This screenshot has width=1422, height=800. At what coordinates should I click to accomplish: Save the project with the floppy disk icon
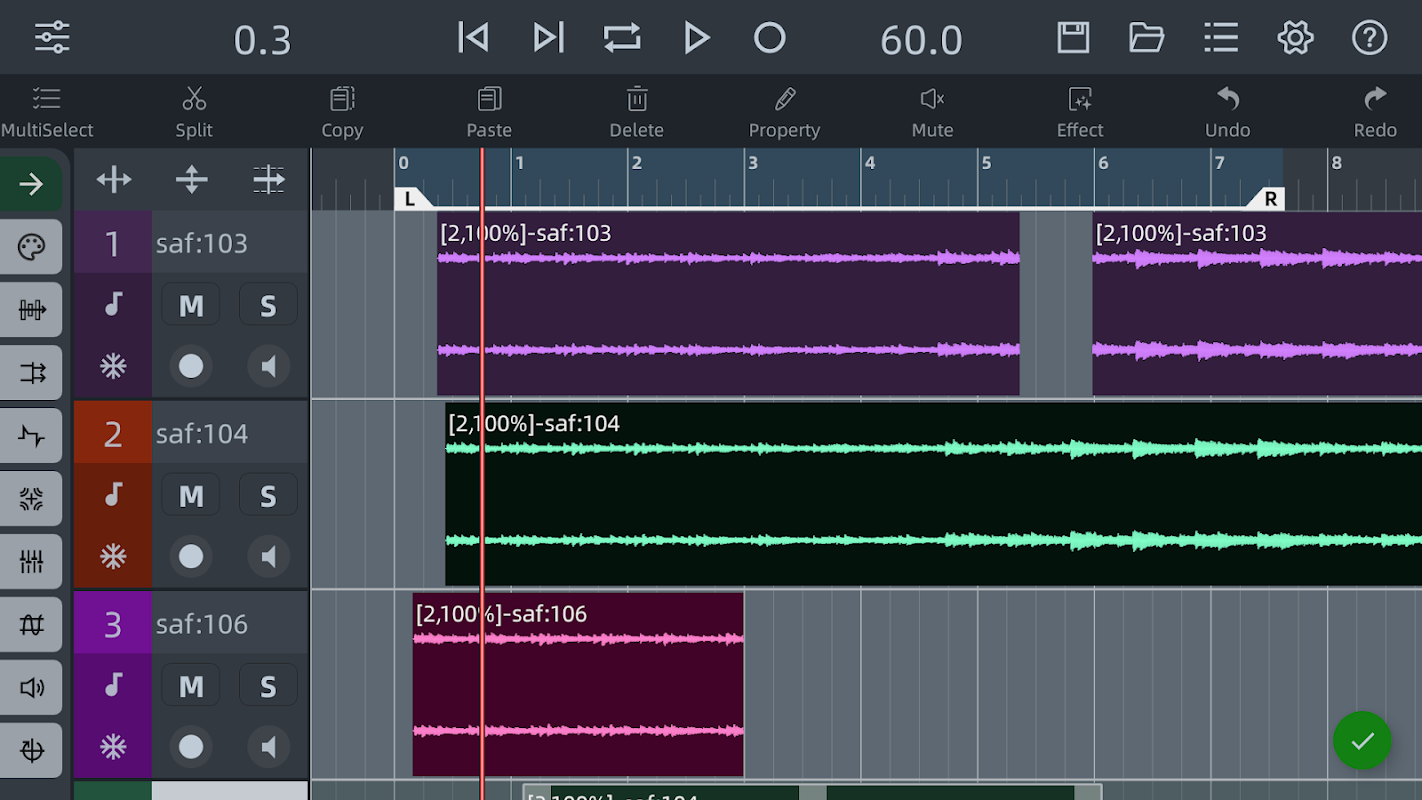[1073, 38]
